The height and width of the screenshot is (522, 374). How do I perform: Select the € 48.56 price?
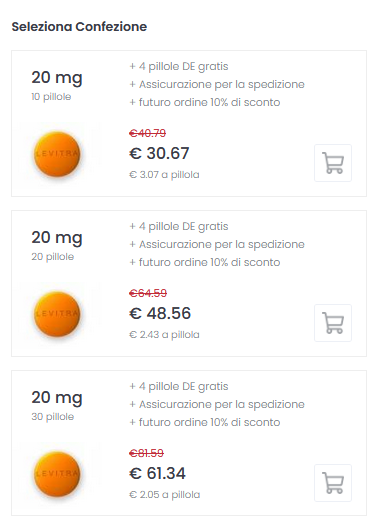[x=160, y=313]
